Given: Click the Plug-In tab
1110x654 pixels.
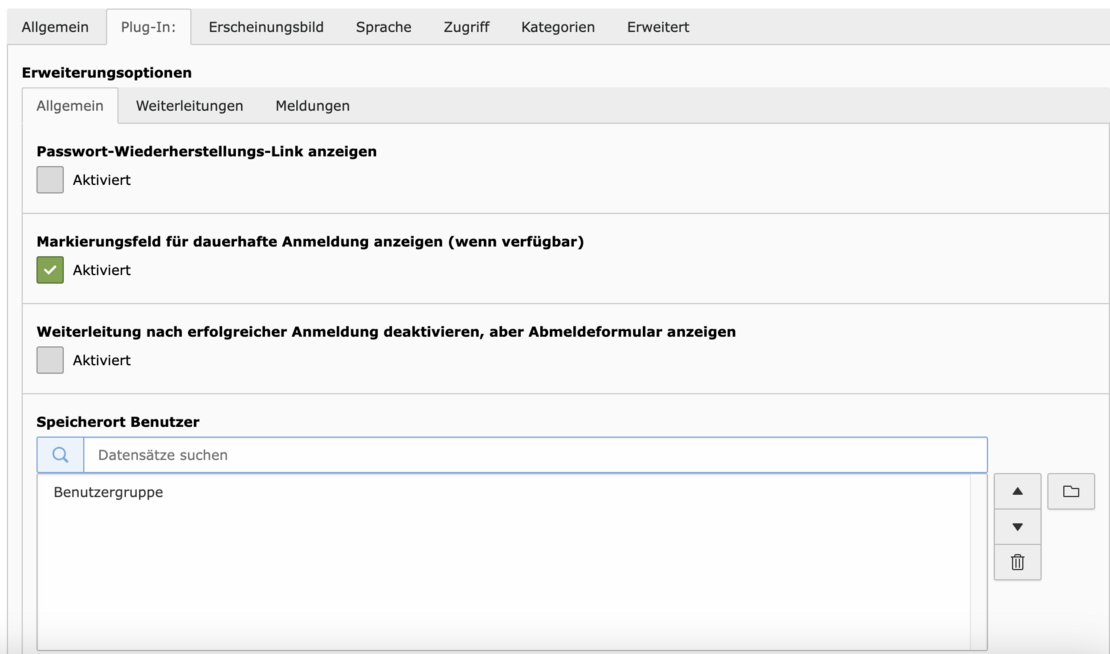Looking at the screenshot, I should coord(148,27).
